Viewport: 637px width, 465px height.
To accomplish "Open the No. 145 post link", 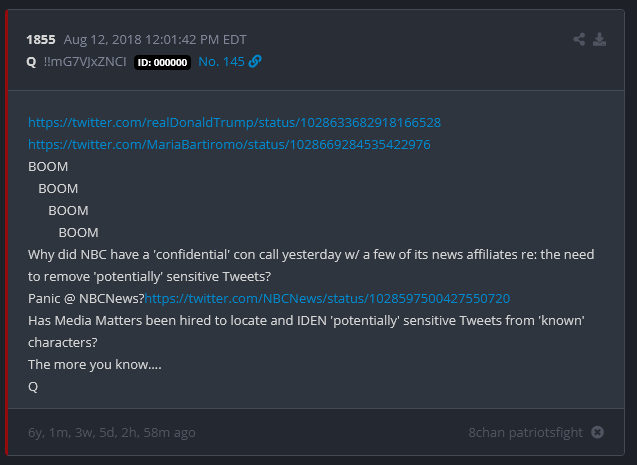I will (220, 61).
